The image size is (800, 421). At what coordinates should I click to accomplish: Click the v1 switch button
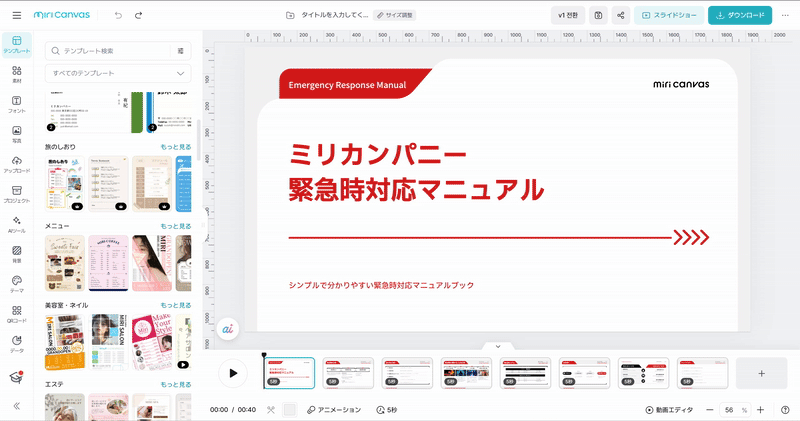(568, 15)
